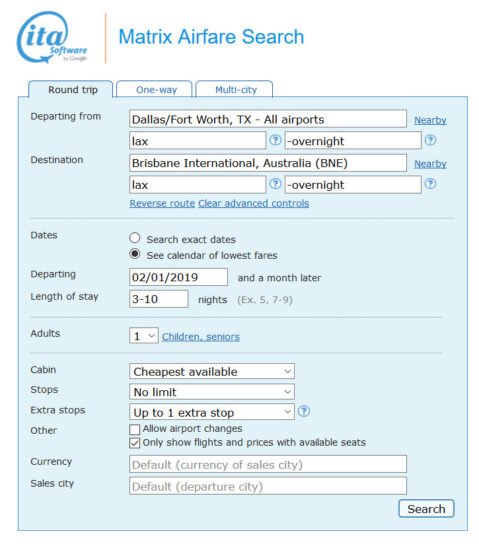Open the Extra stops help icon
This screenshot has width=479, height=550.
304,411
